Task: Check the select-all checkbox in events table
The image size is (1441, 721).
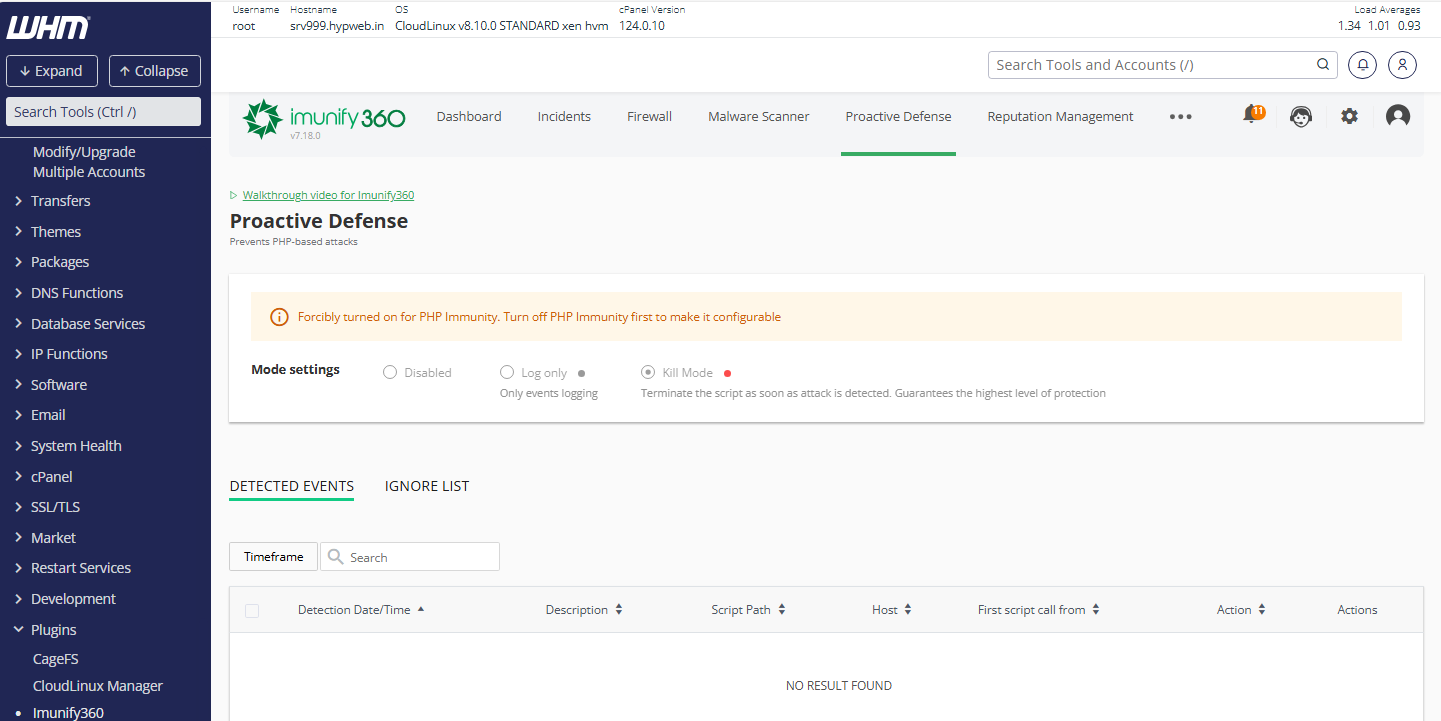Action: 252,610
